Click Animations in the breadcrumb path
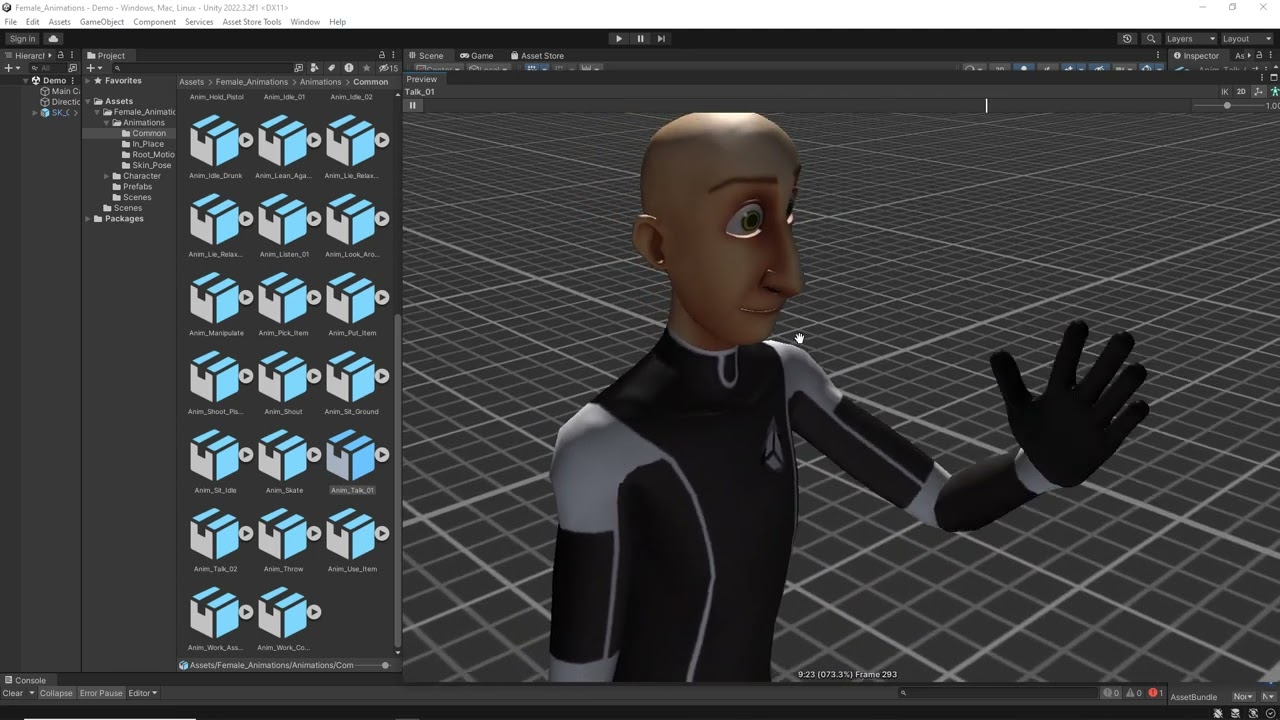 pos(321,82)
